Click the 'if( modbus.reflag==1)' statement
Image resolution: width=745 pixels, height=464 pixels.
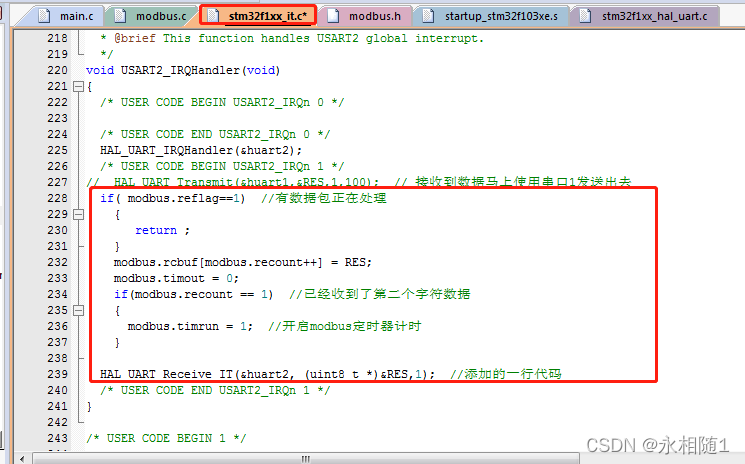173,199
